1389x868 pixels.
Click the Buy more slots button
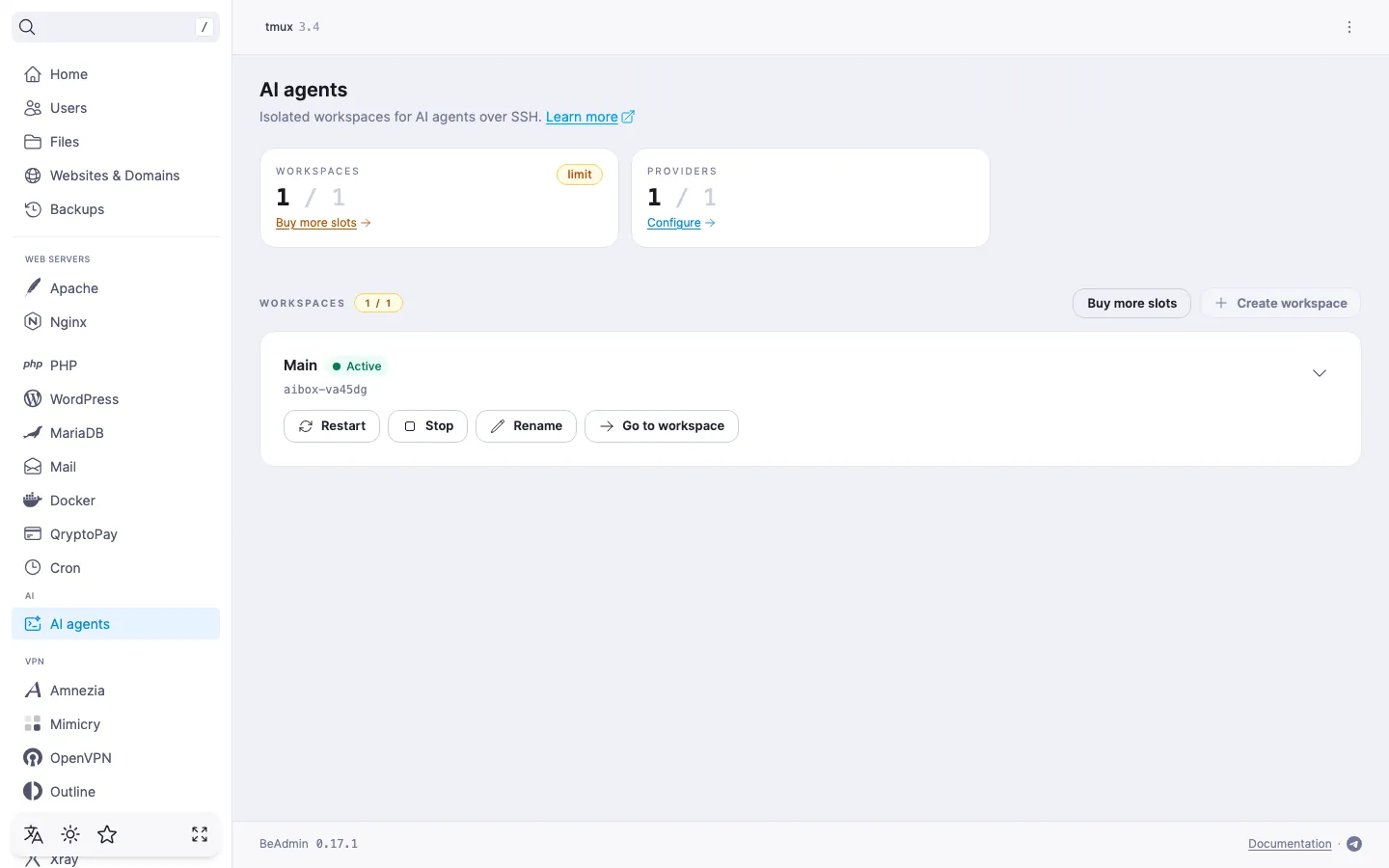(x=1131, y=303)
